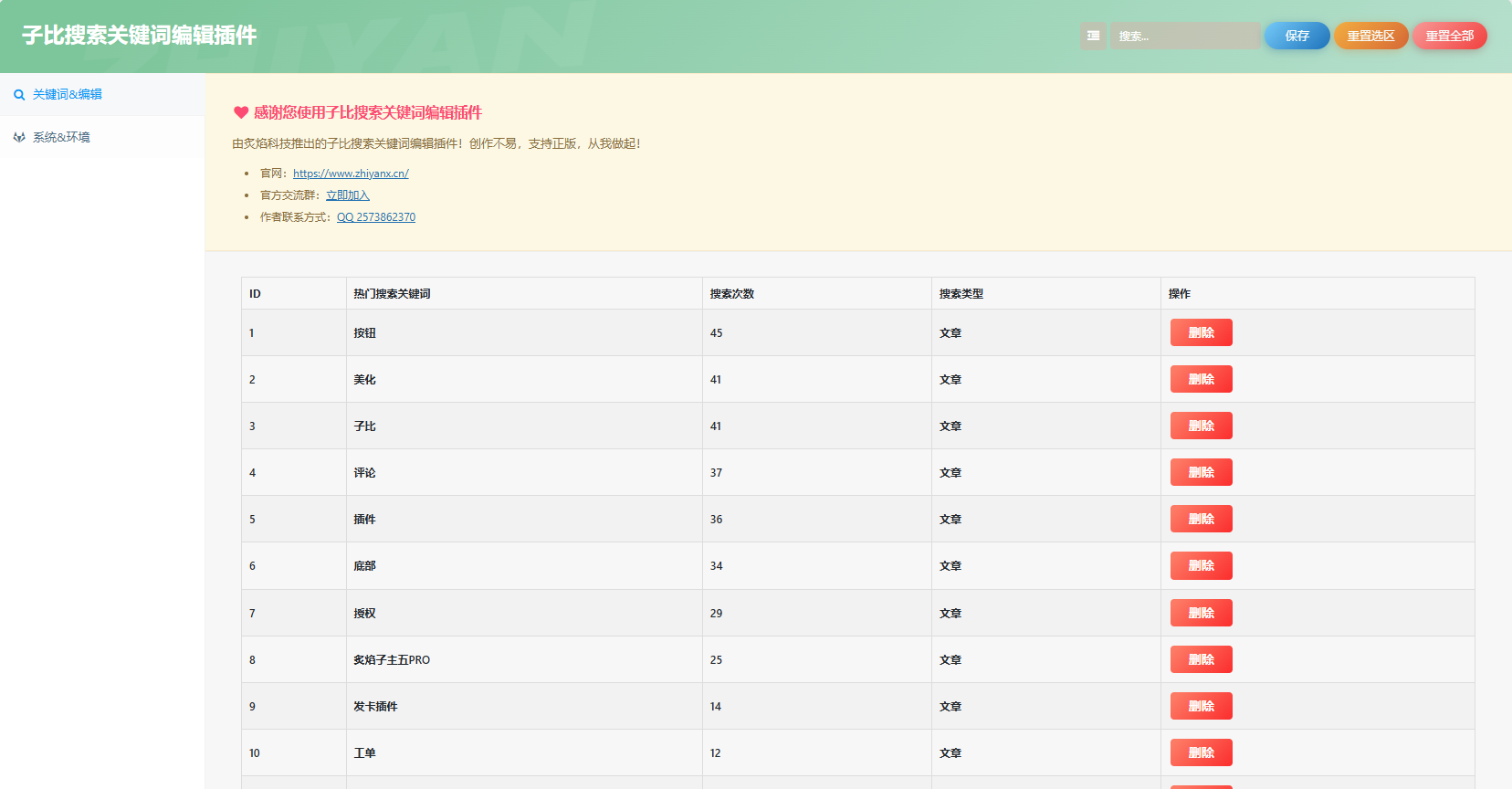Screen dimensions: 1512x789
Task: Switch to the 系统&环境 tab
Action: [x=61, y=138]
